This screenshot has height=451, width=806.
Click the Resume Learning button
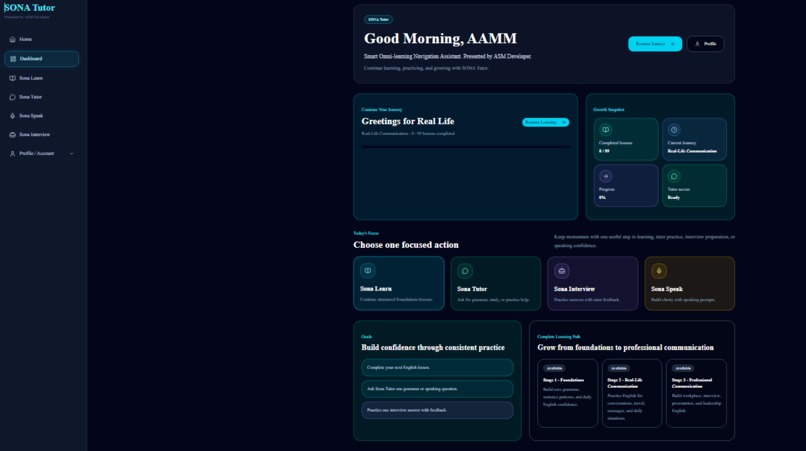click(545, 122)
